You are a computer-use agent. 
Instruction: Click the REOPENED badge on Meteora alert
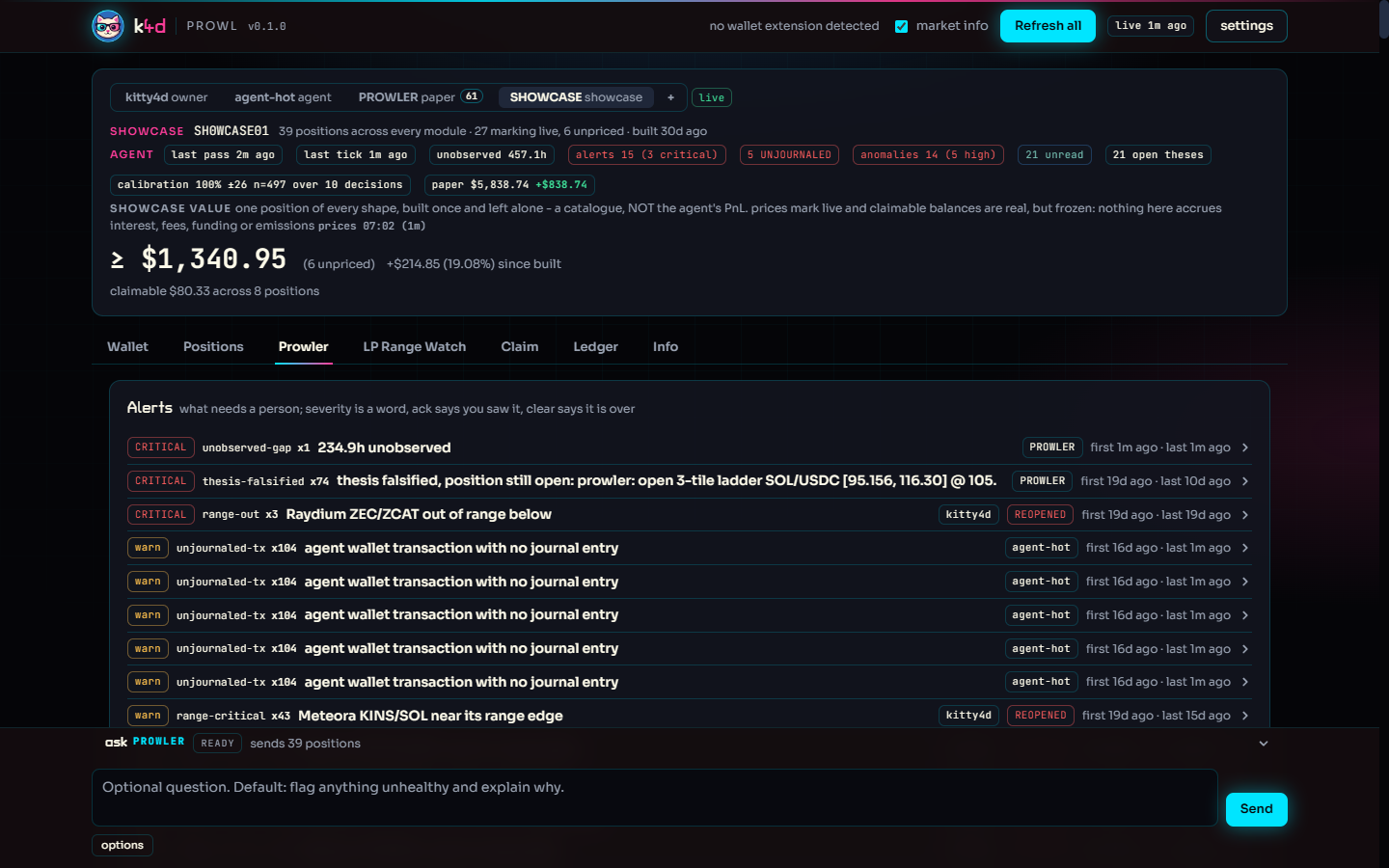(x=1040, y=716)
